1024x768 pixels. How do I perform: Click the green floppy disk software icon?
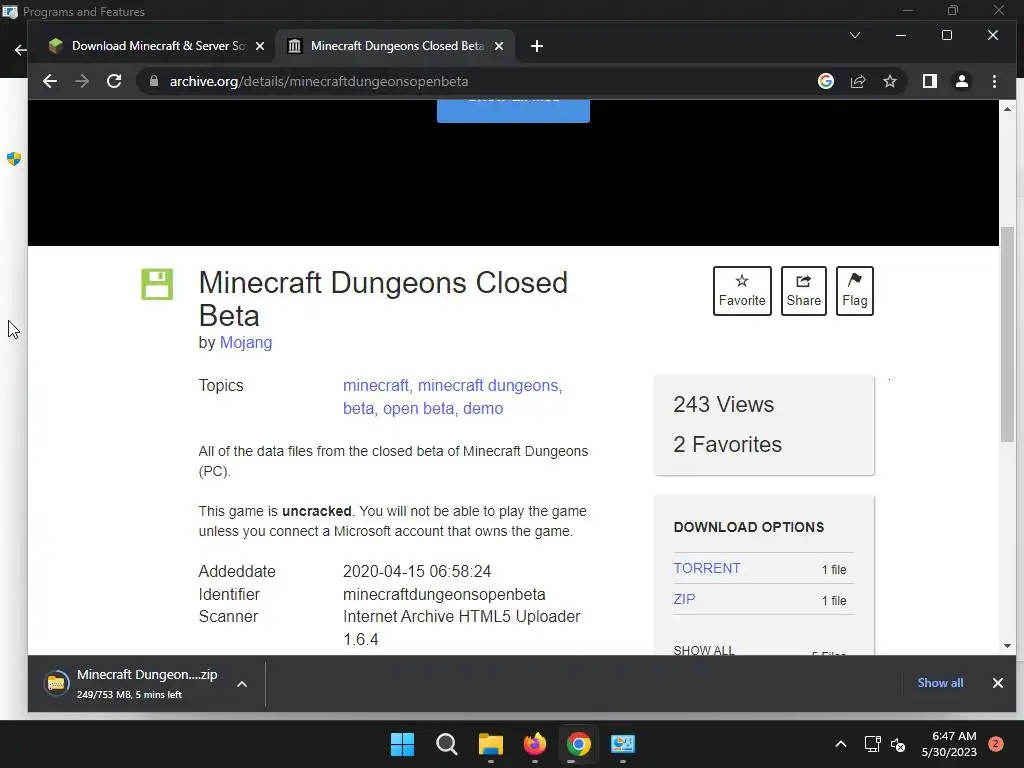(157, 284)
